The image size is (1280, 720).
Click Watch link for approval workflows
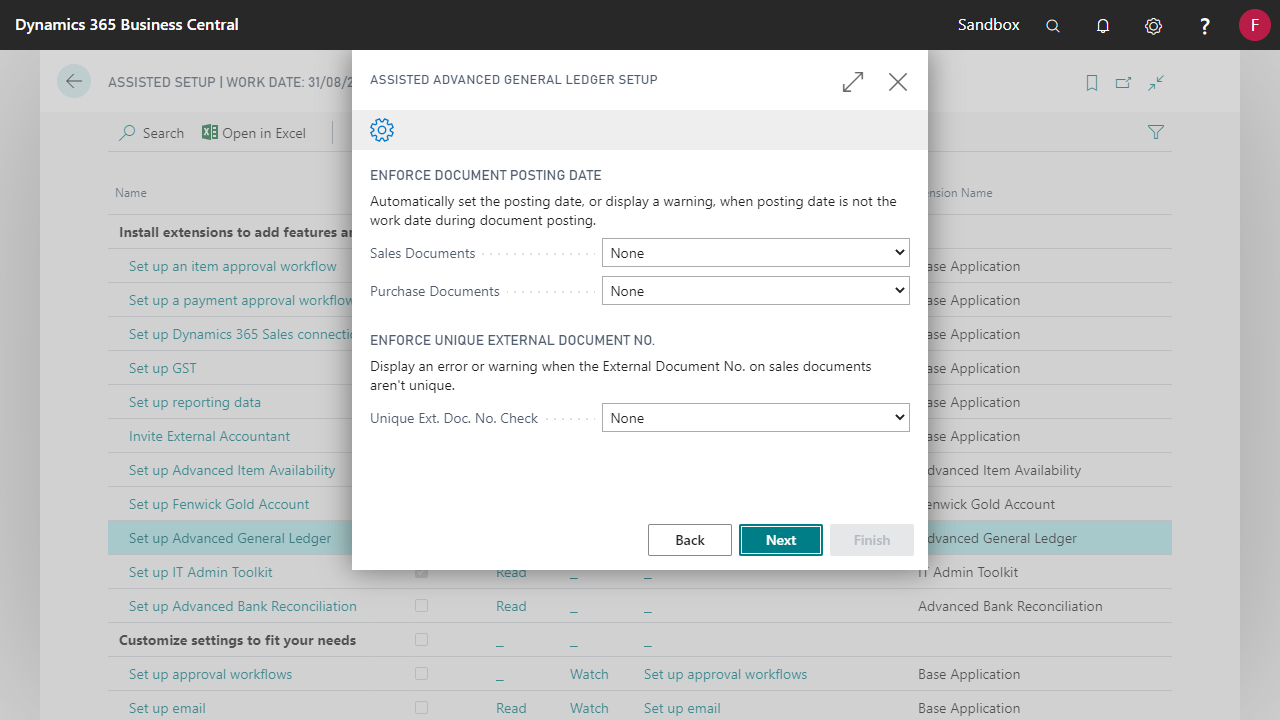point(589,674)
